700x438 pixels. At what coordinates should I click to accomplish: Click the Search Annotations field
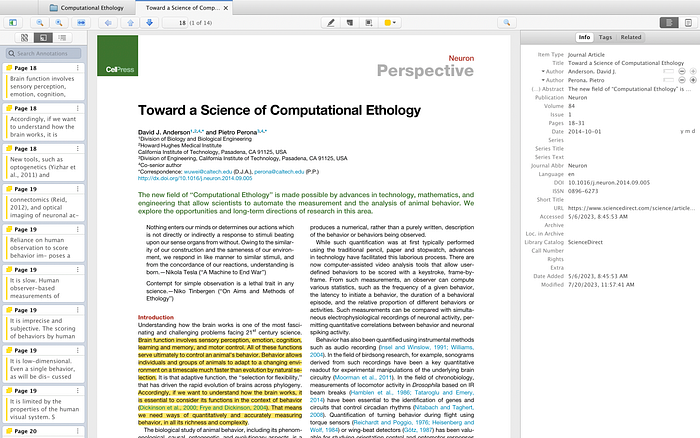45,53
